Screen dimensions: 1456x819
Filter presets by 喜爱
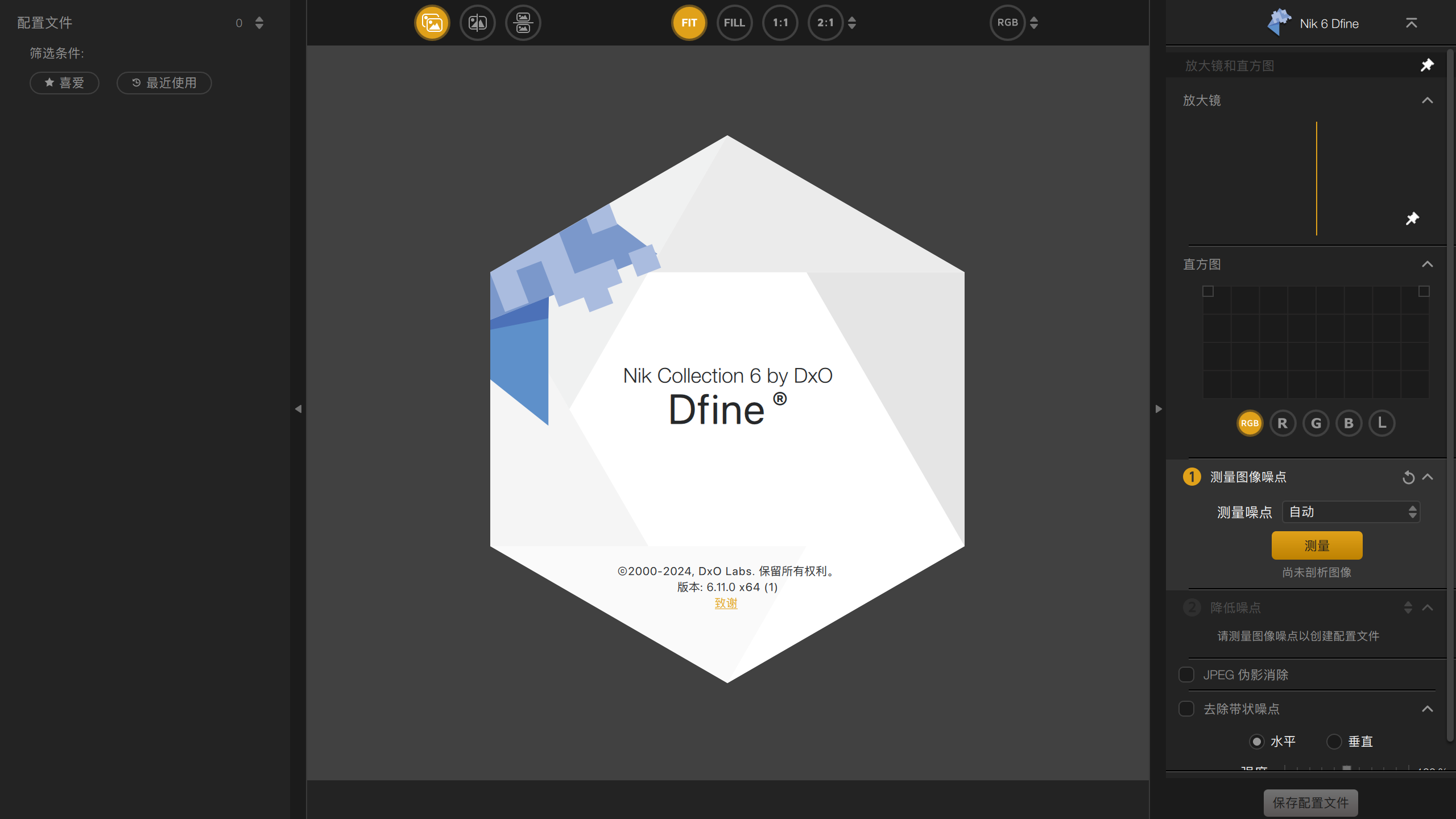click(64, 83)
